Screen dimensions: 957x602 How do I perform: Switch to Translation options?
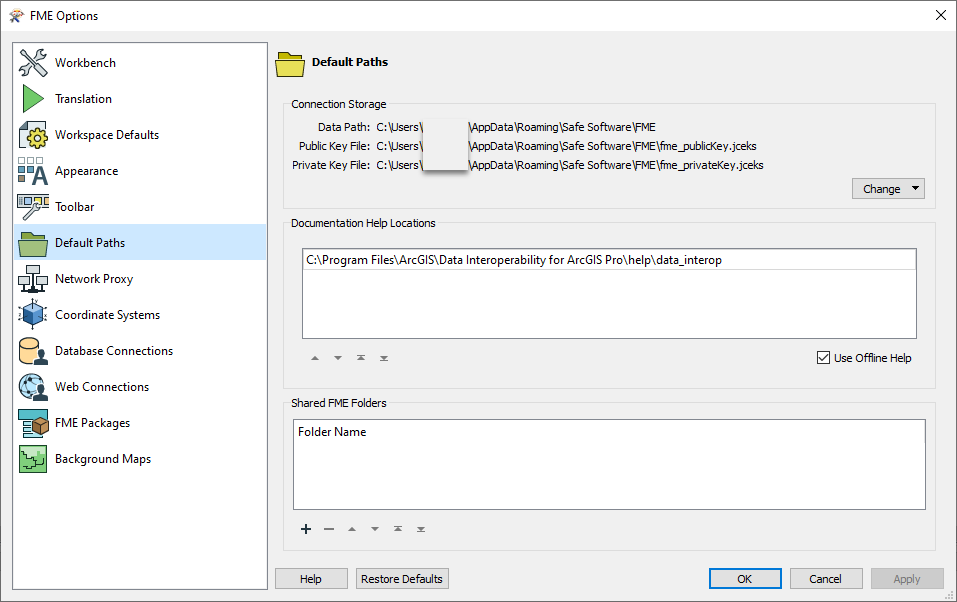point(83,99)
